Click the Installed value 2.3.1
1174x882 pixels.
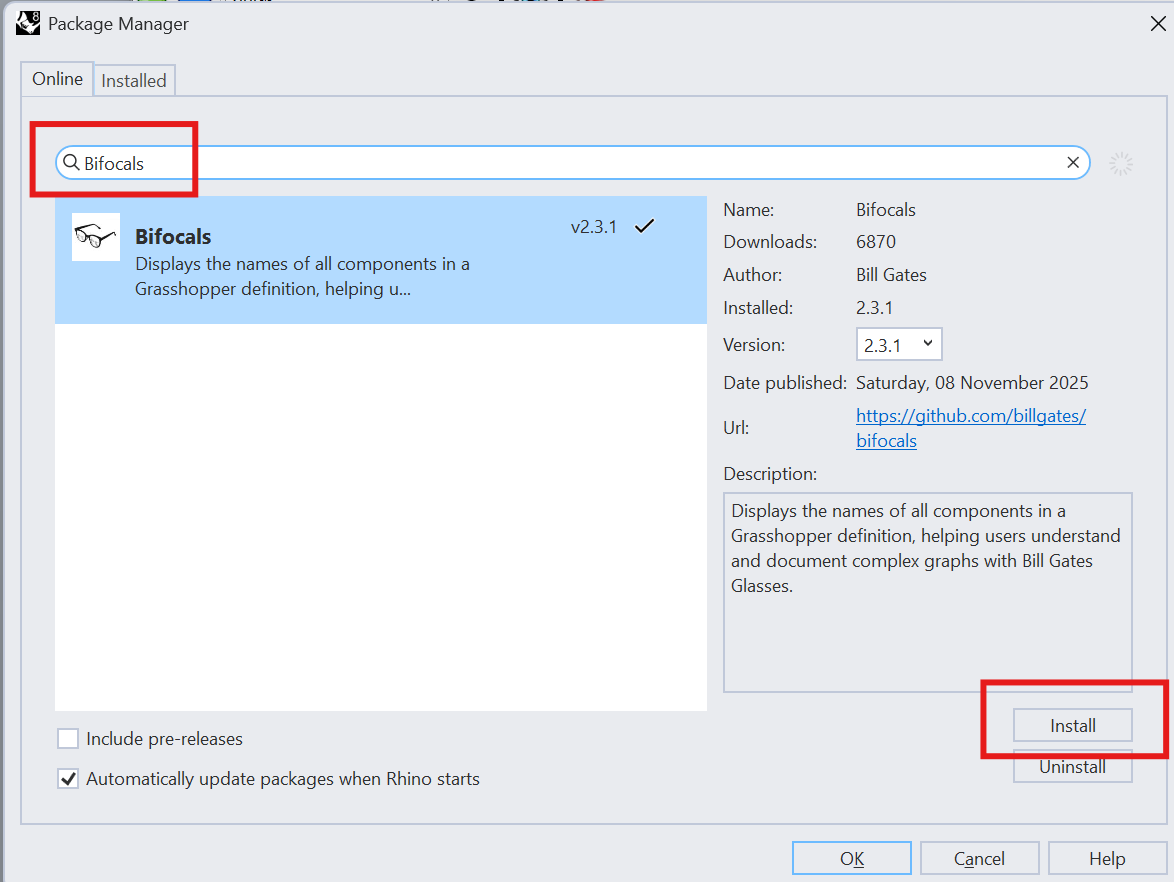tap(875, 308)
